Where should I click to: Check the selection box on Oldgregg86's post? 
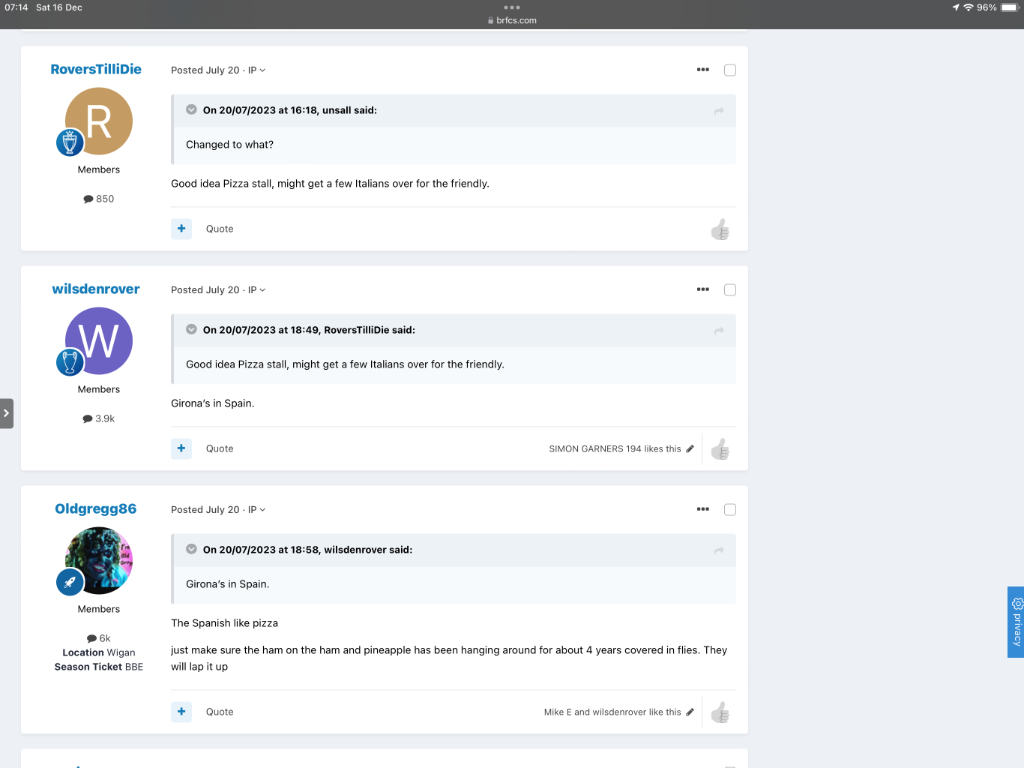(x=730, y=510)
